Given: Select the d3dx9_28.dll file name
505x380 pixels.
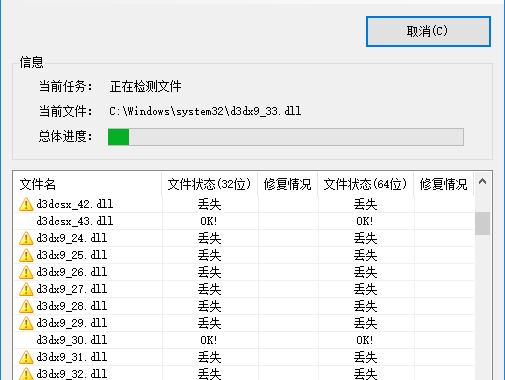Looking at the screenshot, I should click(72, 306).
